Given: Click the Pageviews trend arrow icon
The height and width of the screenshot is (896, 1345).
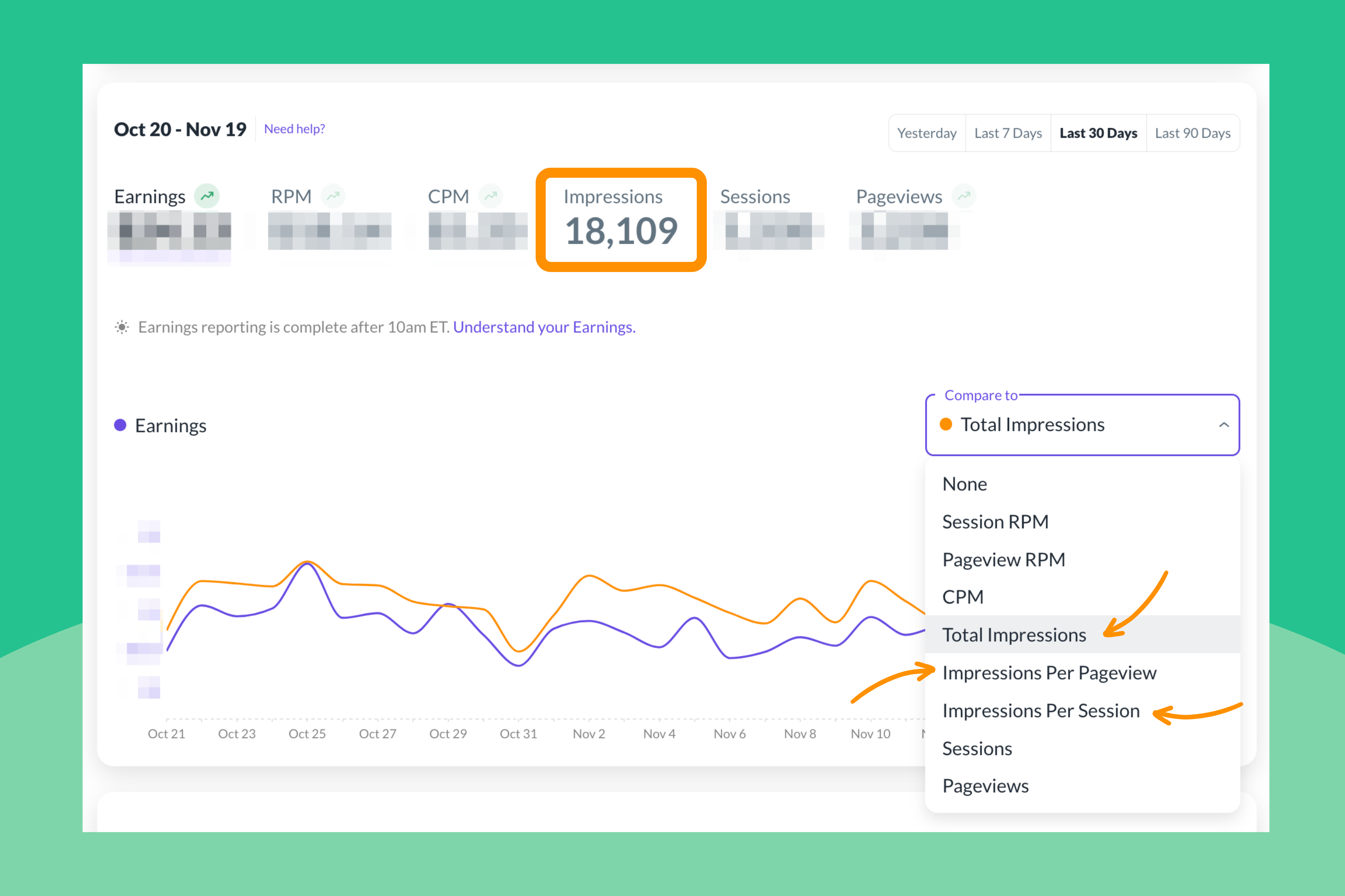Looking at the screenshot, I should (964, 196).
